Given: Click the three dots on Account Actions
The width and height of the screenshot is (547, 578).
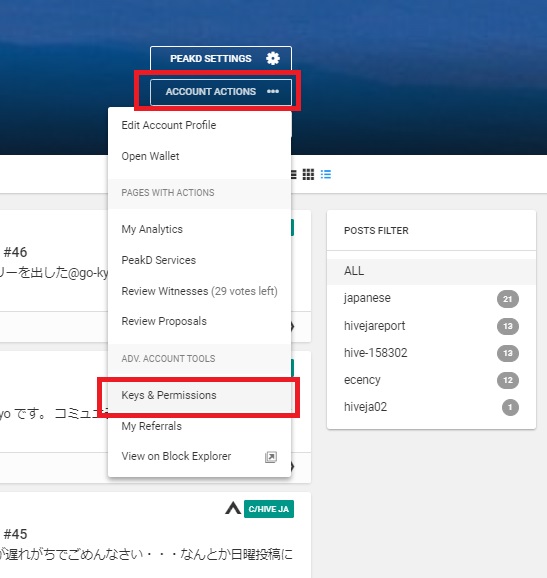Looking at the screenshot, I should pyautogui.click(x=273, y=91).
